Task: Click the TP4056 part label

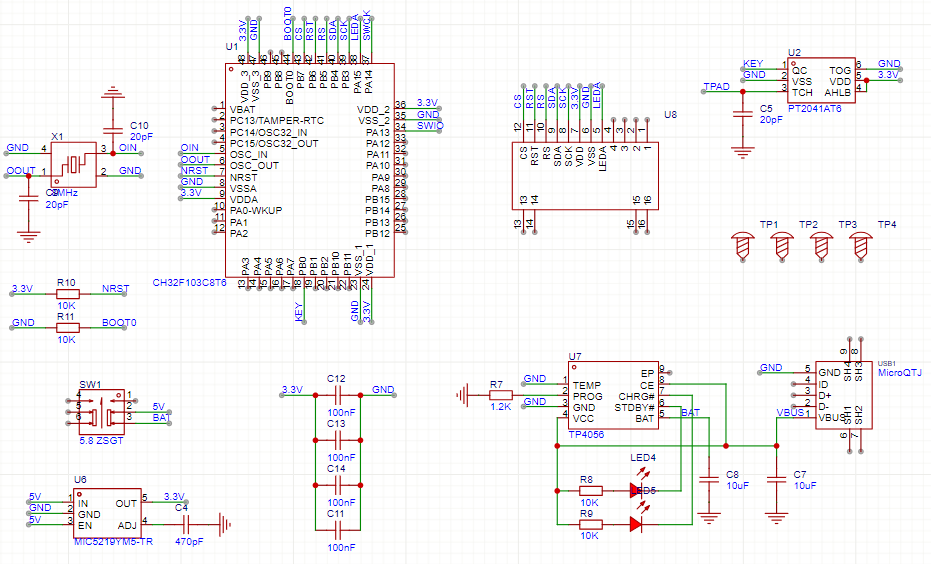Action: pyautogui.click(x=586, y=435)
